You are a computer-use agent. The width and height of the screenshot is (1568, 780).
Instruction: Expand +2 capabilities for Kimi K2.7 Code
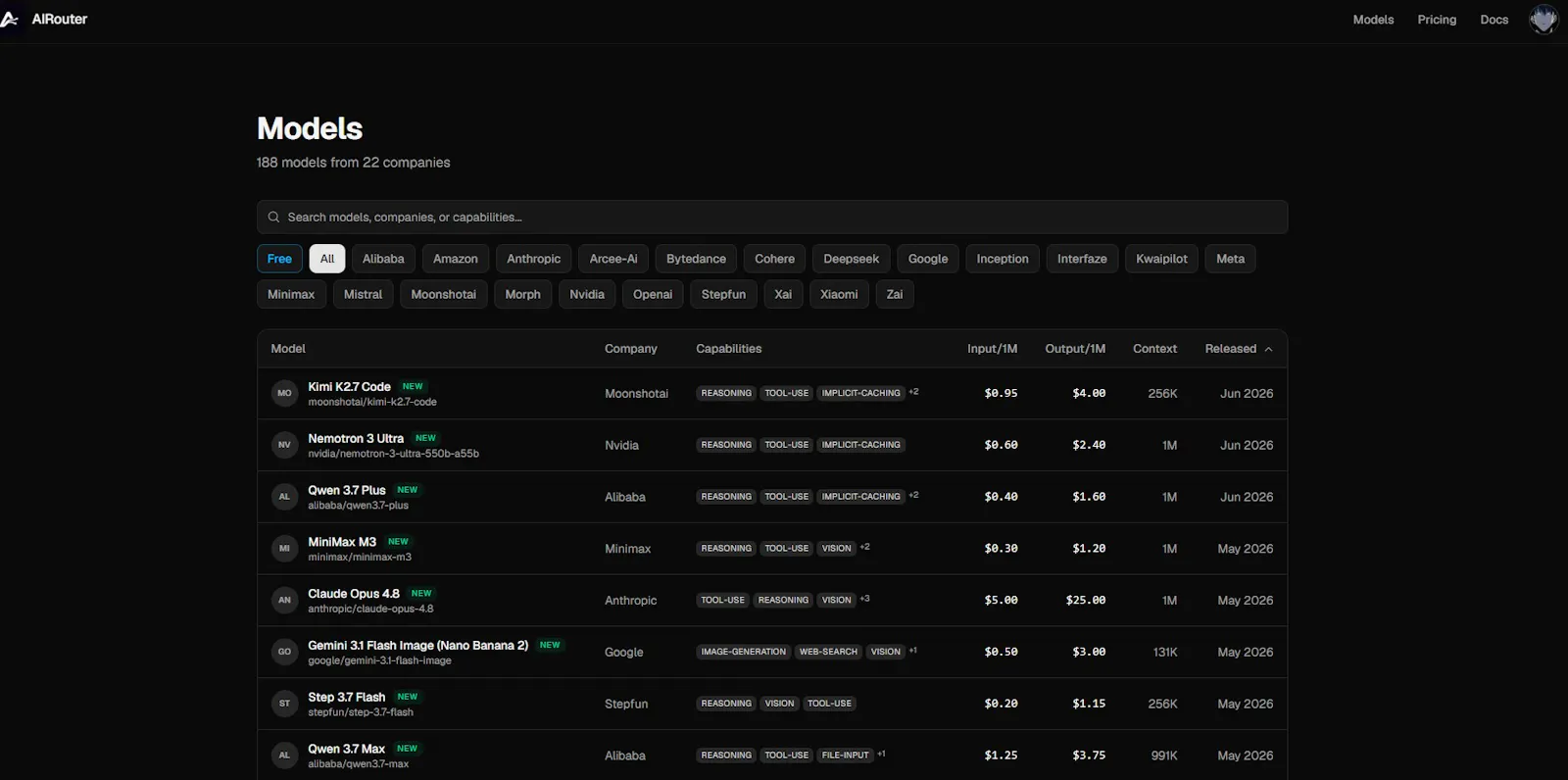(913, 392)
